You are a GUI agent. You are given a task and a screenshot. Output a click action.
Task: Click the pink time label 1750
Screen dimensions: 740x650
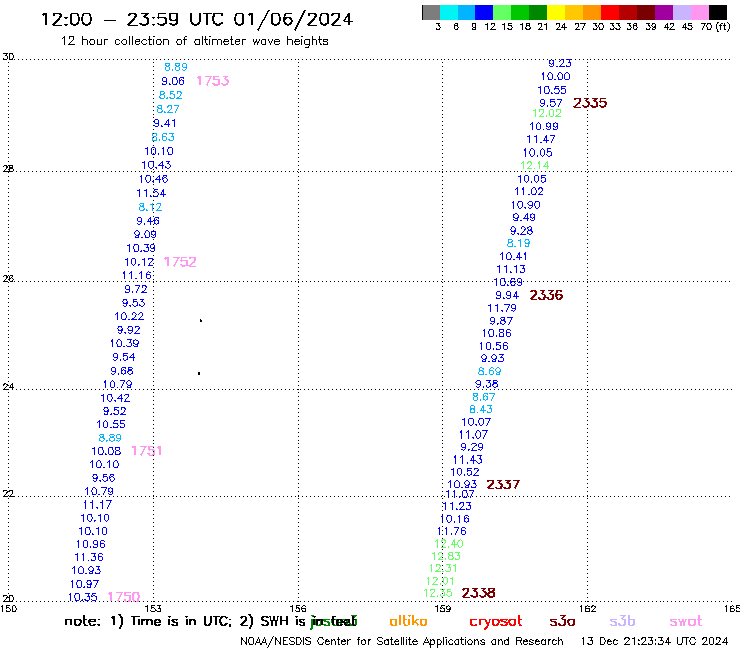(124, 597)
